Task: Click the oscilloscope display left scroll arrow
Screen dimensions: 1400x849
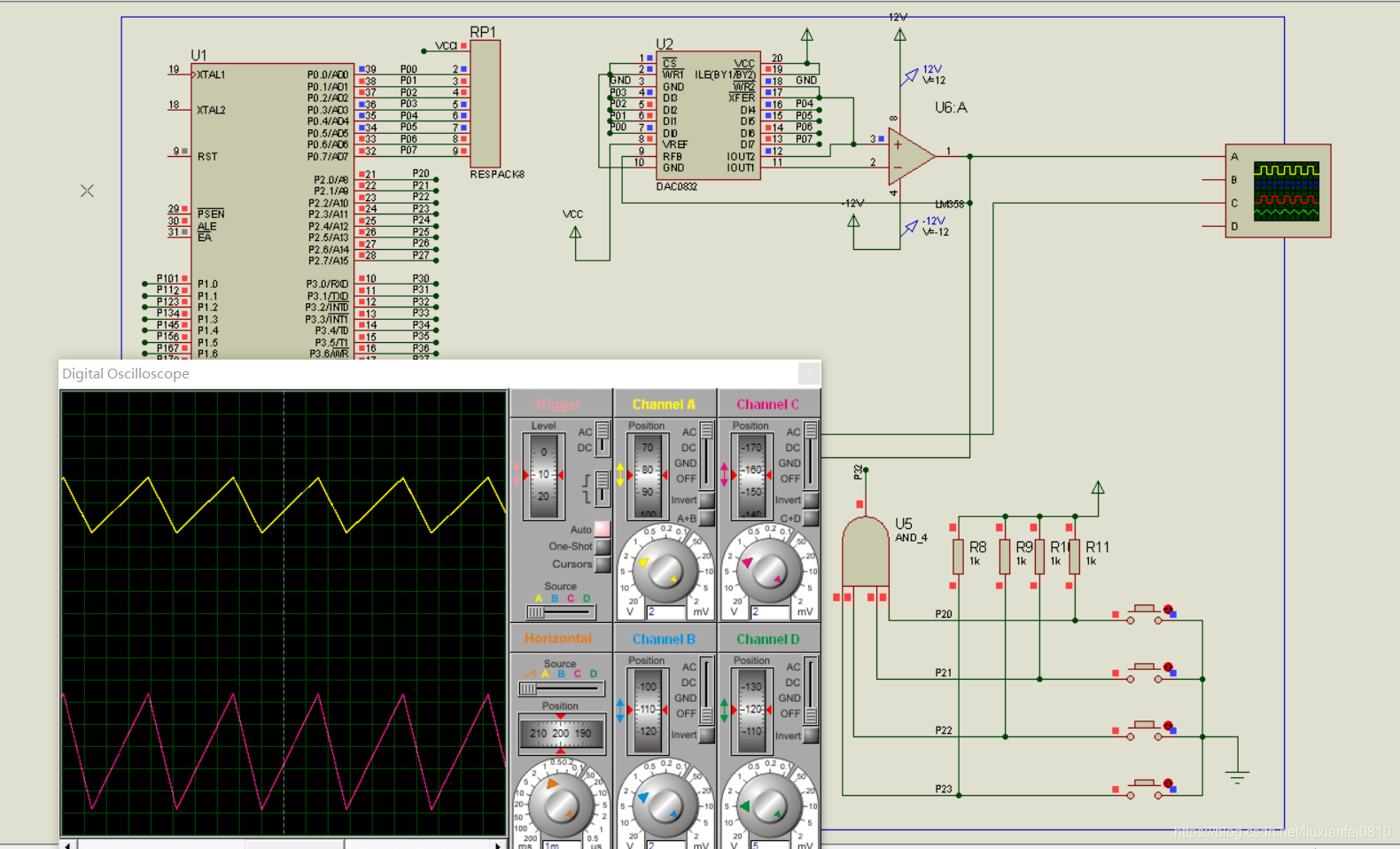Action: tap(67, 845)
